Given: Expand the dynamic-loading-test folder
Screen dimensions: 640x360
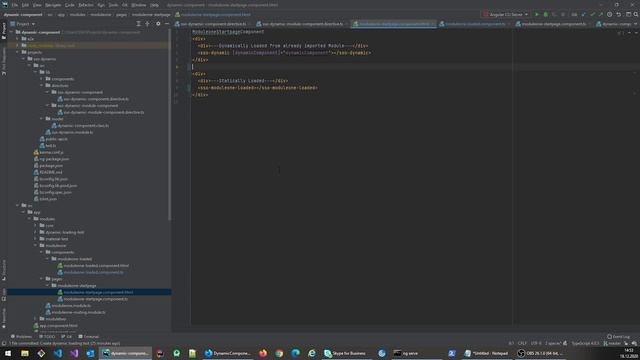Looking at the screenshot, I should click(x=36, y=232).
